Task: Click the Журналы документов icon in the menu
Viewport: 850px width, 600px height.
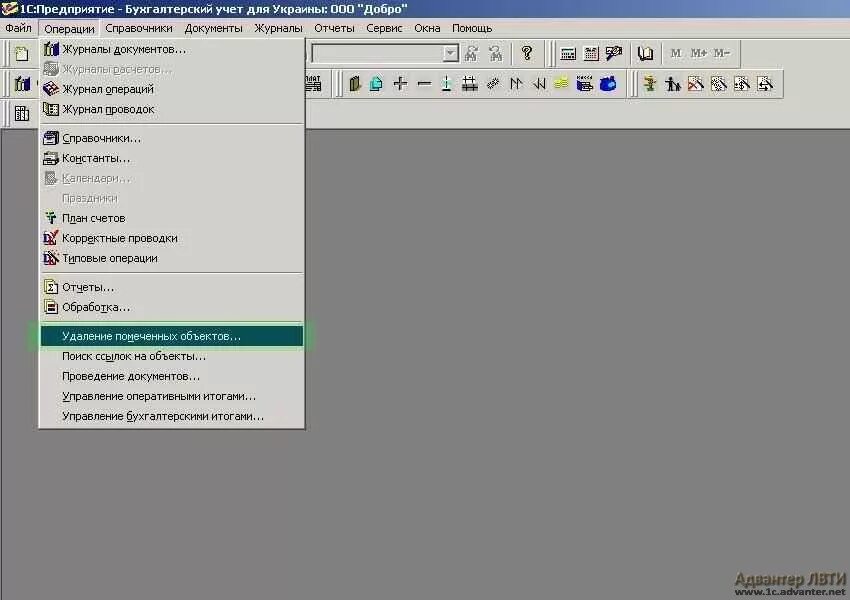Action: click(x=51, y=49)
